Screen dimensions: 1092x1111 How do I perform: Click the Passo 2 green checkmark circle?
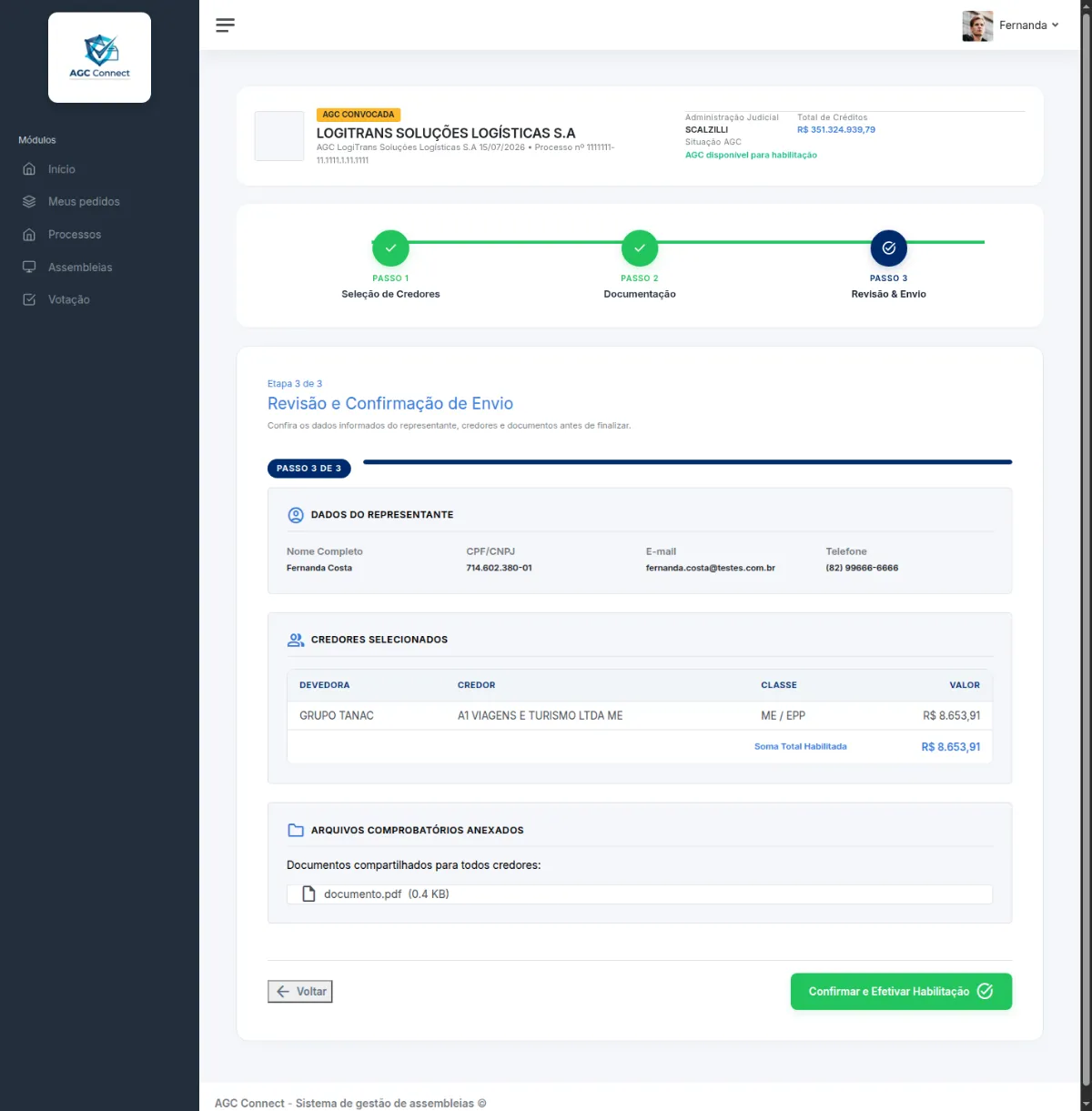coord(640,247)
